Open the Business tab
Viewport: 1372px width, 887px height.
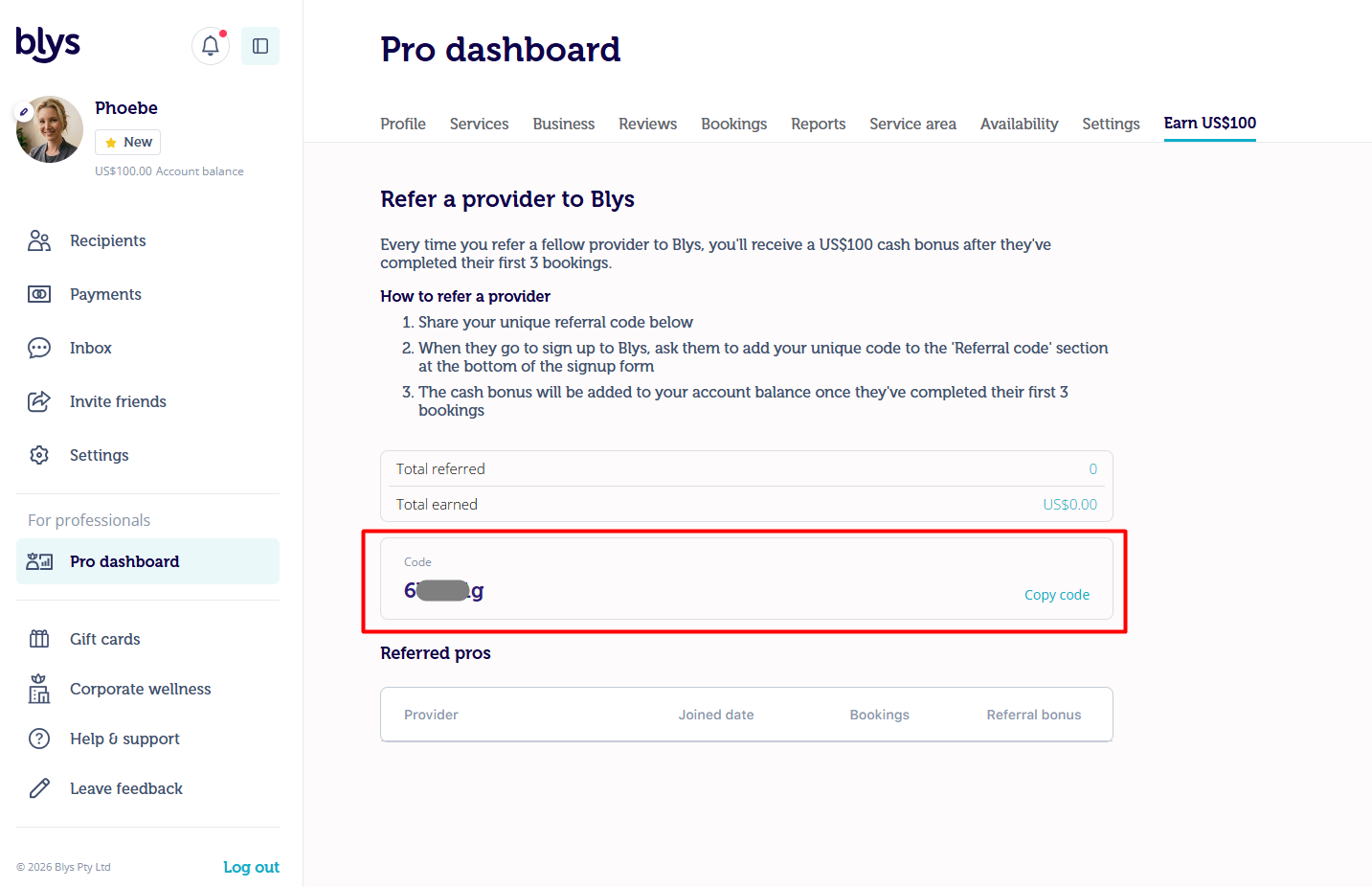564,124
